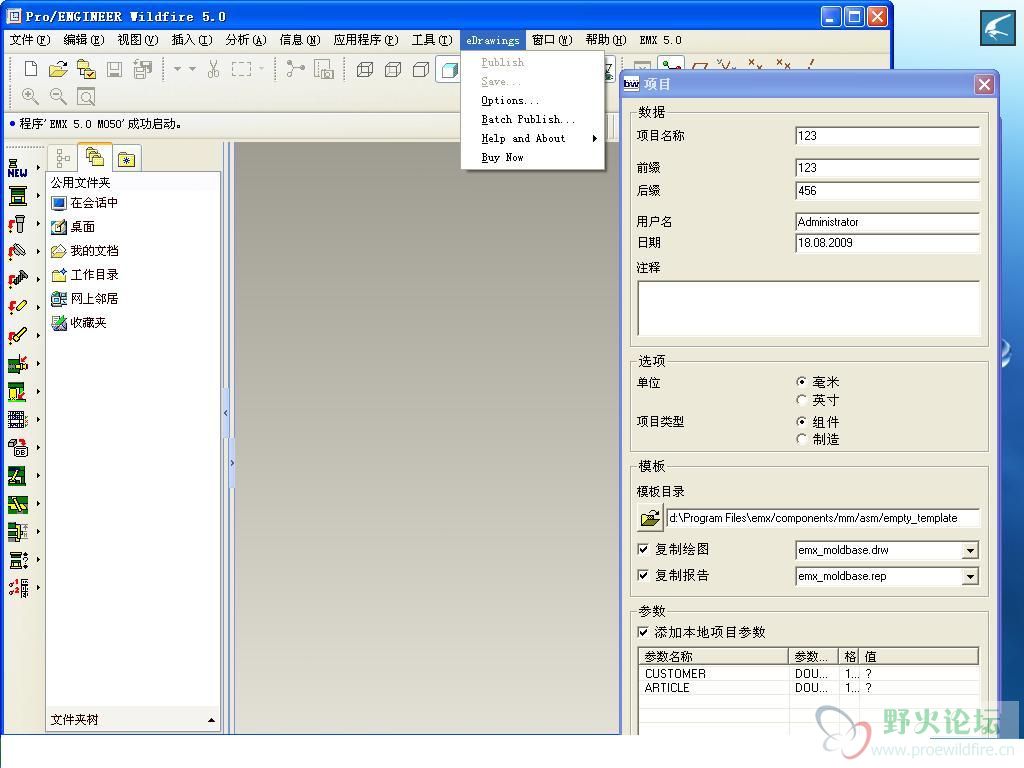The width and height of the screenshot is (1024, 768).
Task: Open the emx_moldbase.rep dropdown
Action: 970,577
